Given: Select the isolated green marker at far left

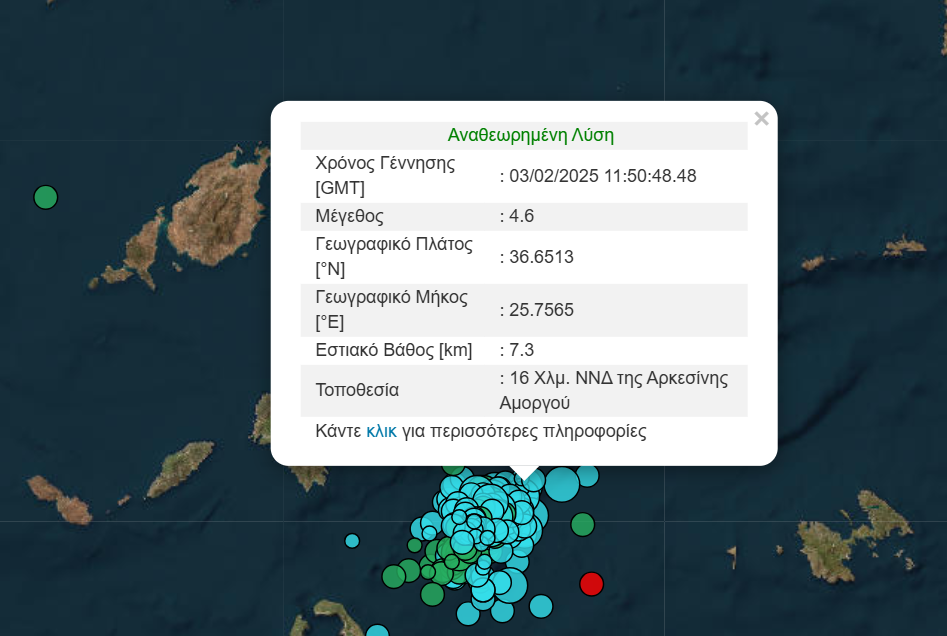Looking at the screenshot, I should (45, 197).
